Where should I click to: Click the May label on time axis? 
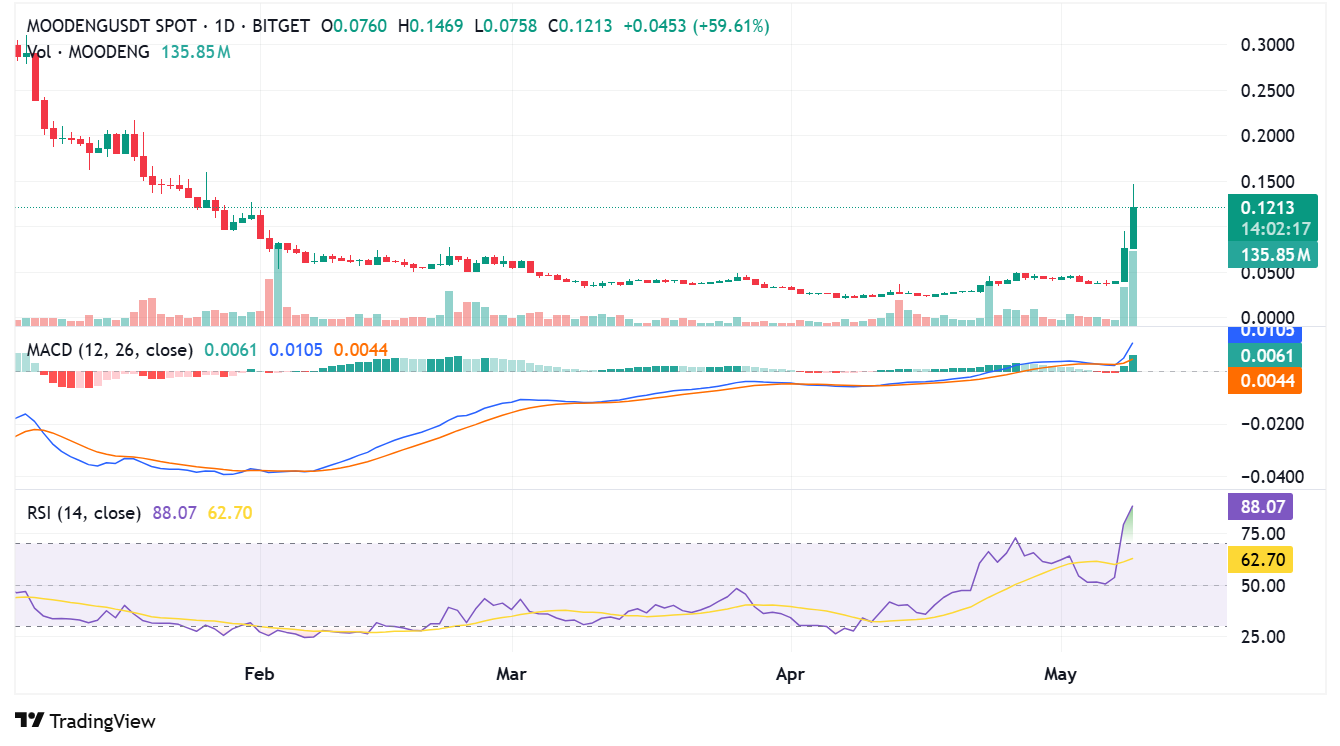tap(1060, 674)
